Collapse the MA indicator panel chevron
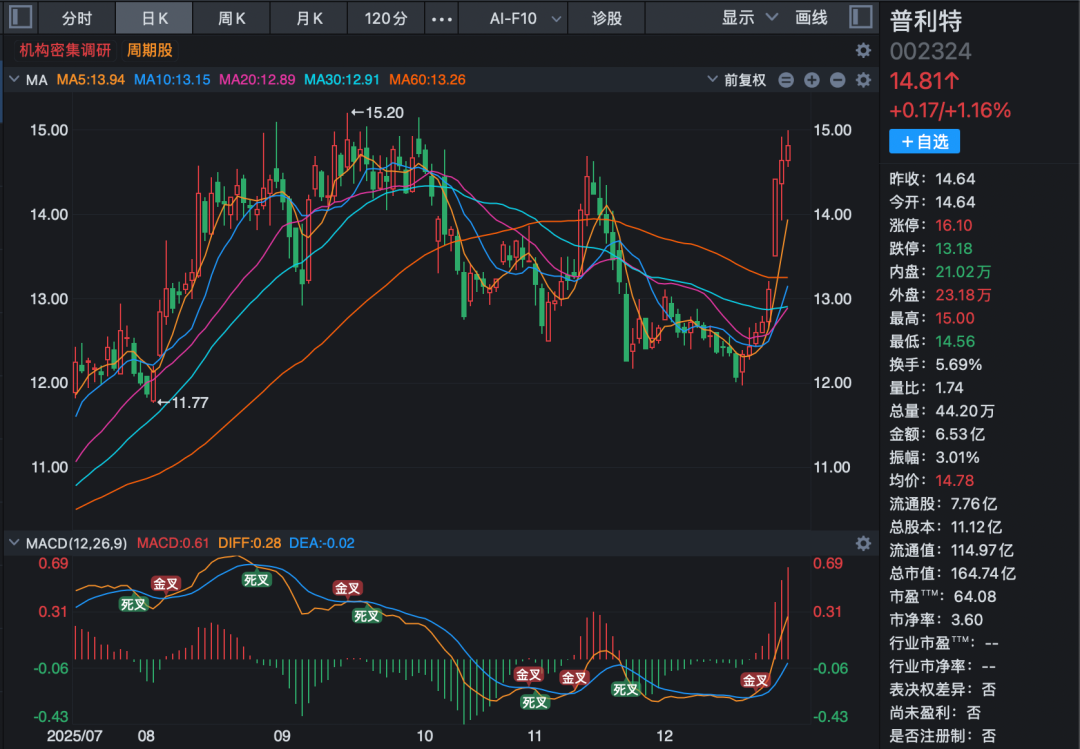Screen dimensions: 1080x749 14,80
